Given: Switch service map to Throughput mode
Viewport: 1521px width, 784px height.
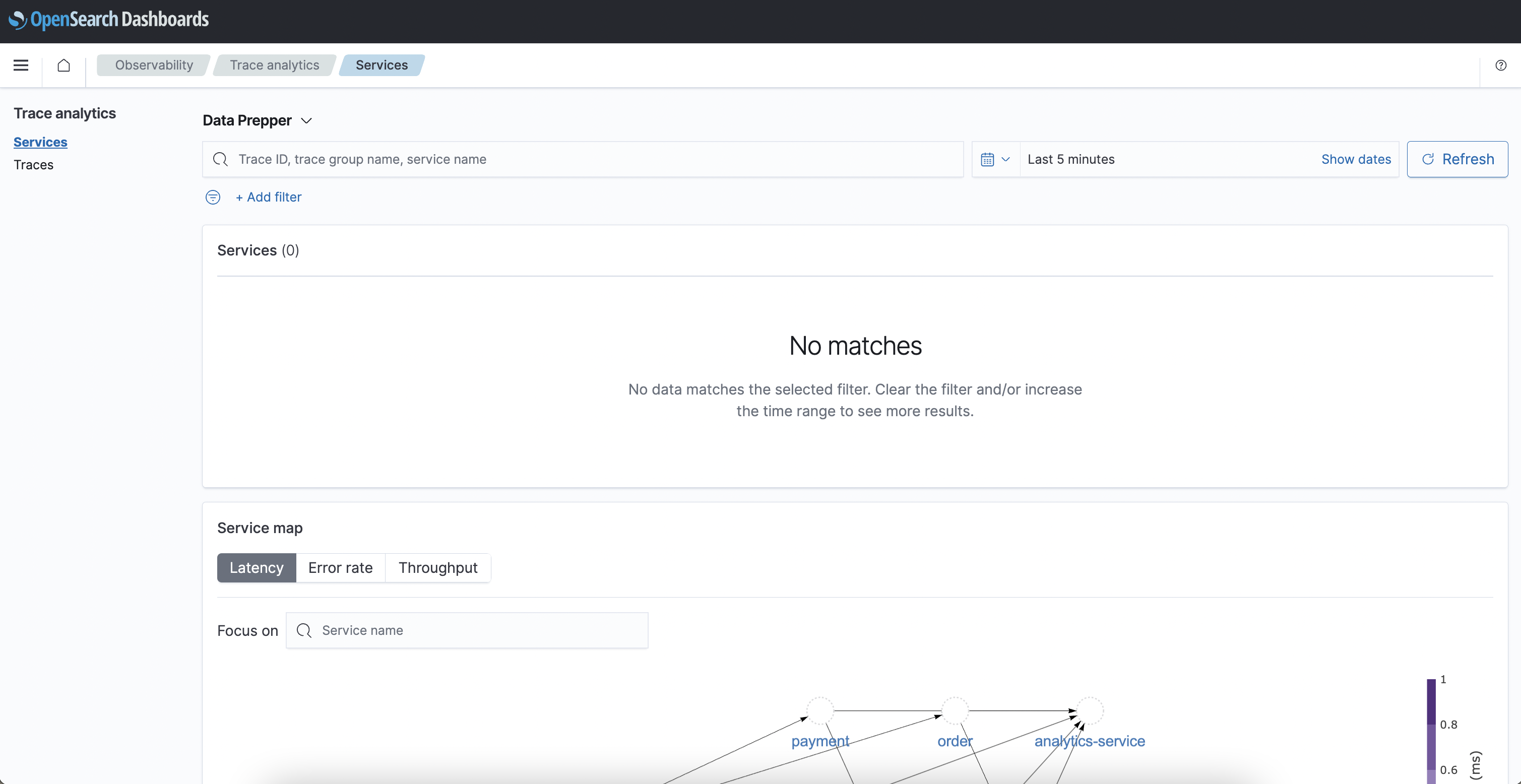Looking at the screenshot, I should [x=437, y=567].
